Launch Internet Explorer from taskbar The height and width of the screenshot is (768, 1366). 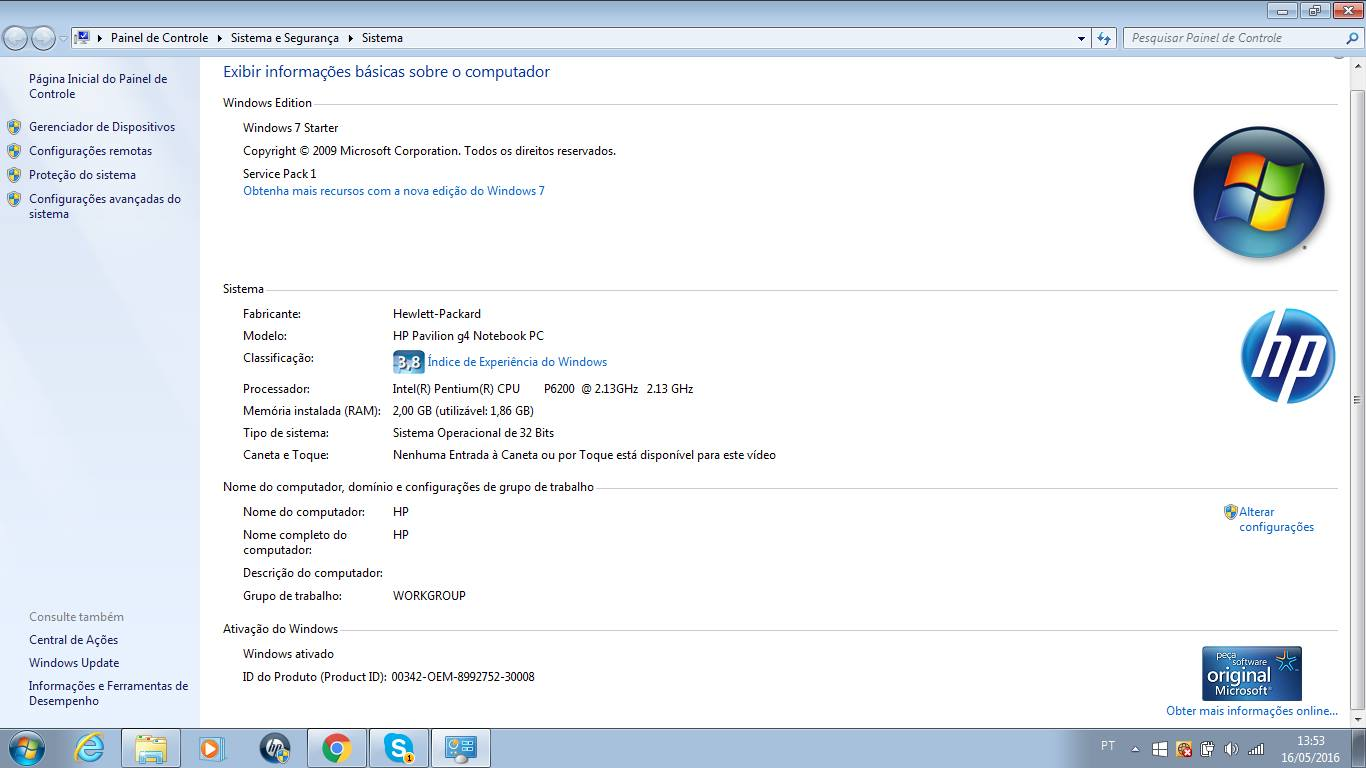click(89, 748)
